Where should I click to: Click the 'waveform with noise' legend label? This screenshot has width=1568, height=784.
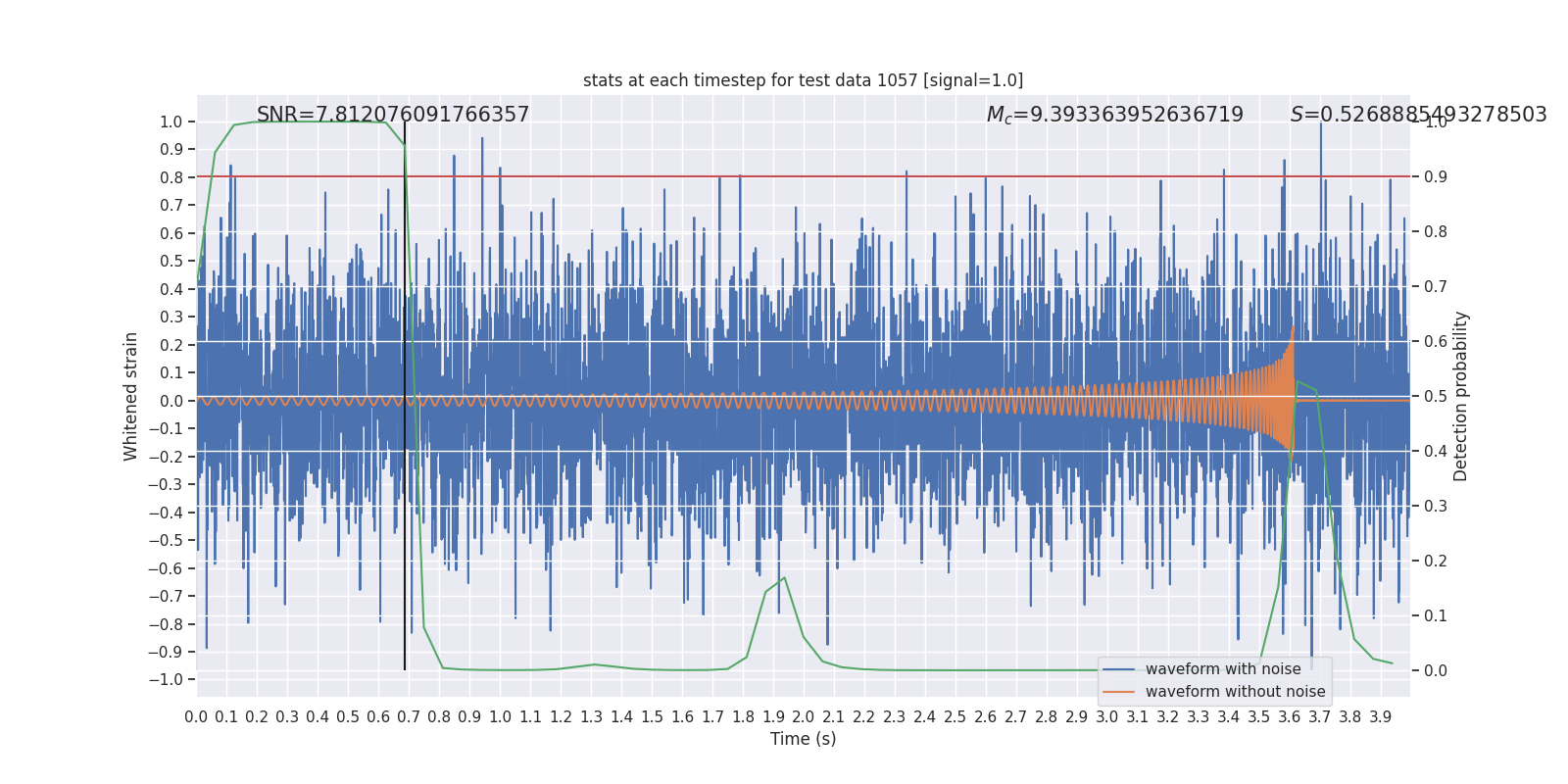(x=1222, y=669)
